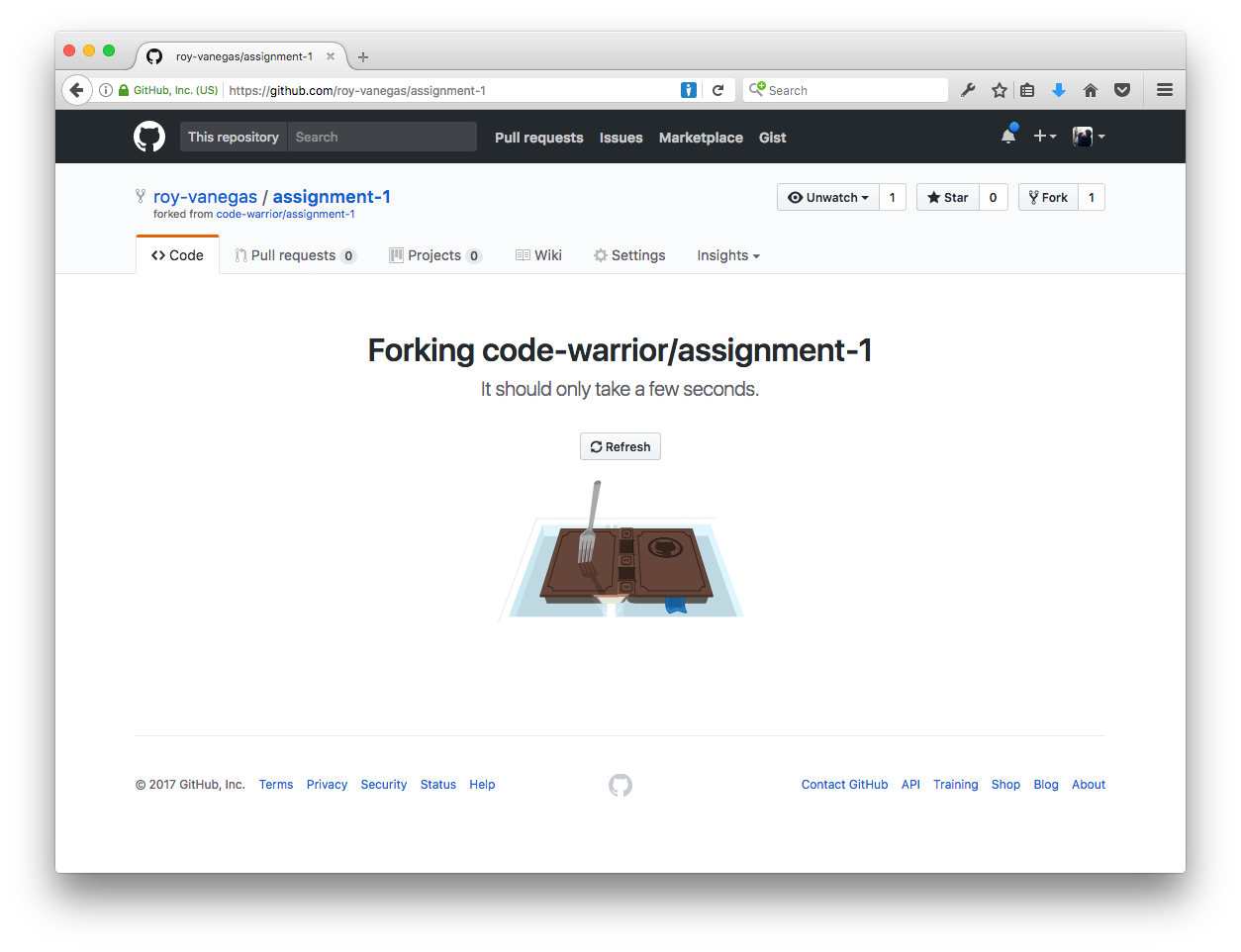Open the Training footer link
1241x952 pixels.
(x=956, y=785)
